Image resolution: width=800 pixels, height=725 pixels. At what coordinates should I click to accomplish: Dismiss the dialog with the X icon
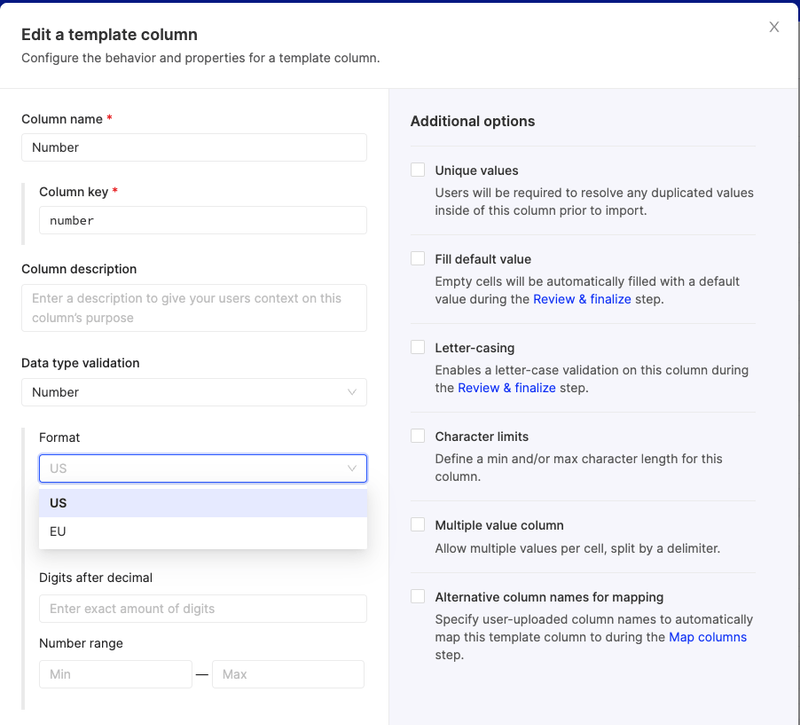(x=773, y=27)
